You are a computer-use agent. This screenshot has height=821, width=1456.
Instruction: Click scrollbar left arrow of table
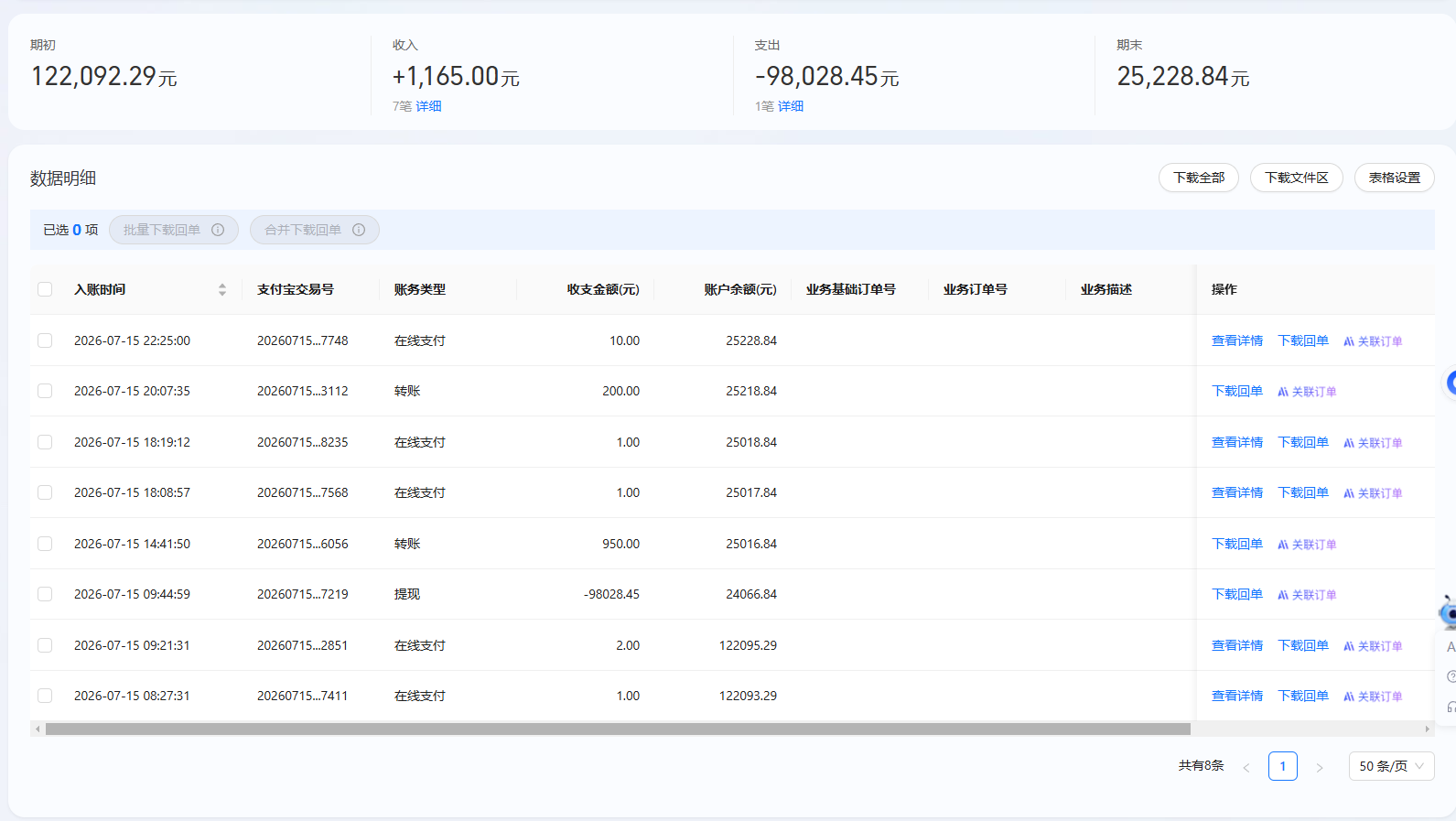tap(38, 729)
